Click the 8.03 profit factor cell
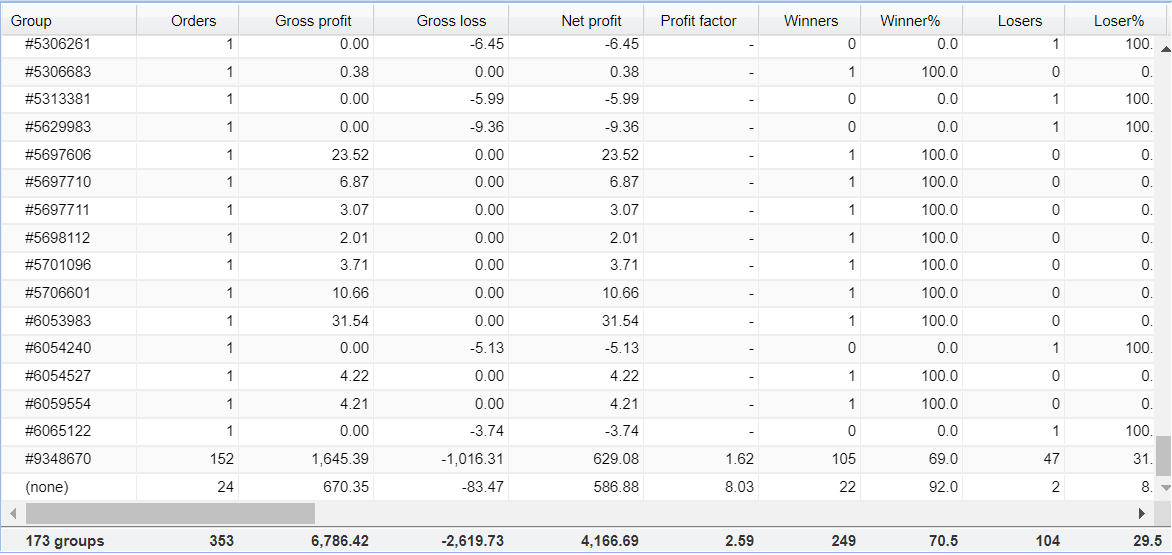 (701, 486)
